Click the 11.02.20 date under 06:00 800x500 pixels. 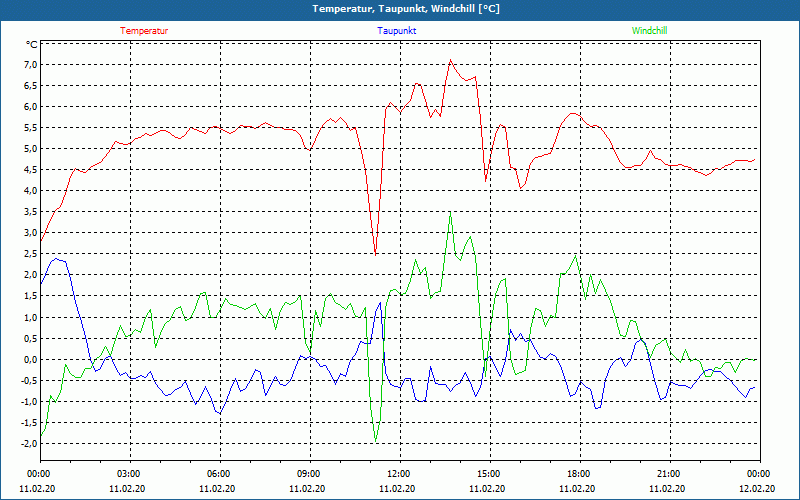point(217,488)
